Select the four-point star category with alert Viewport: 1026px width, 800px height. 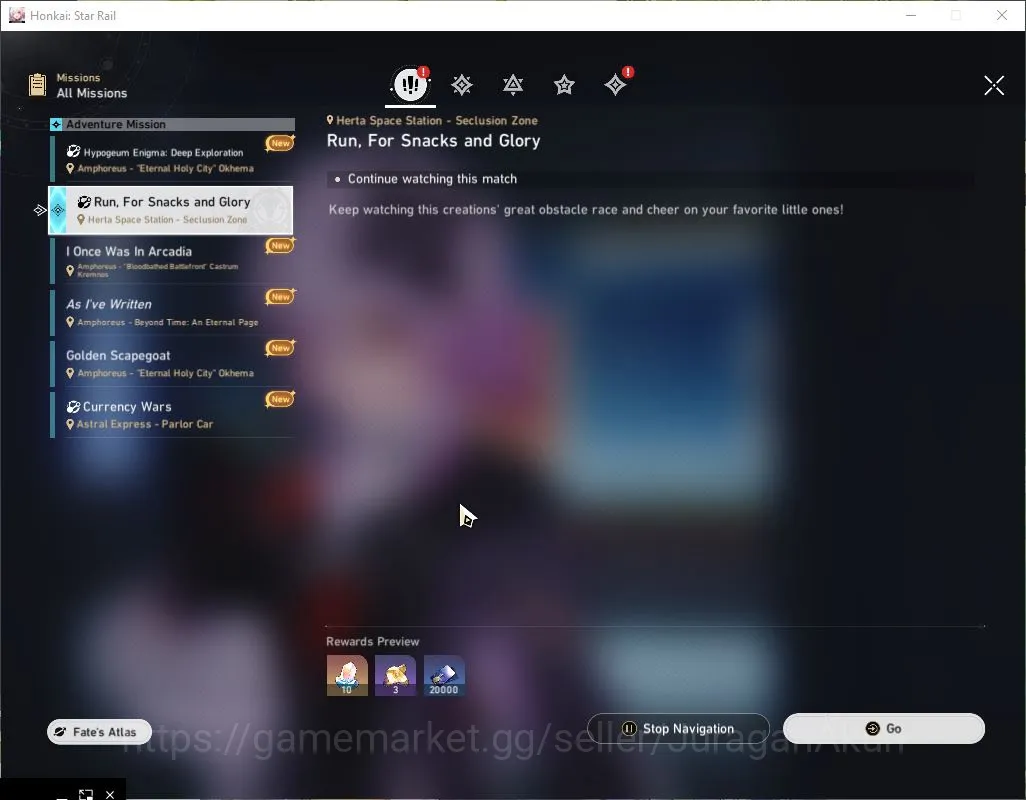point(615,84)
